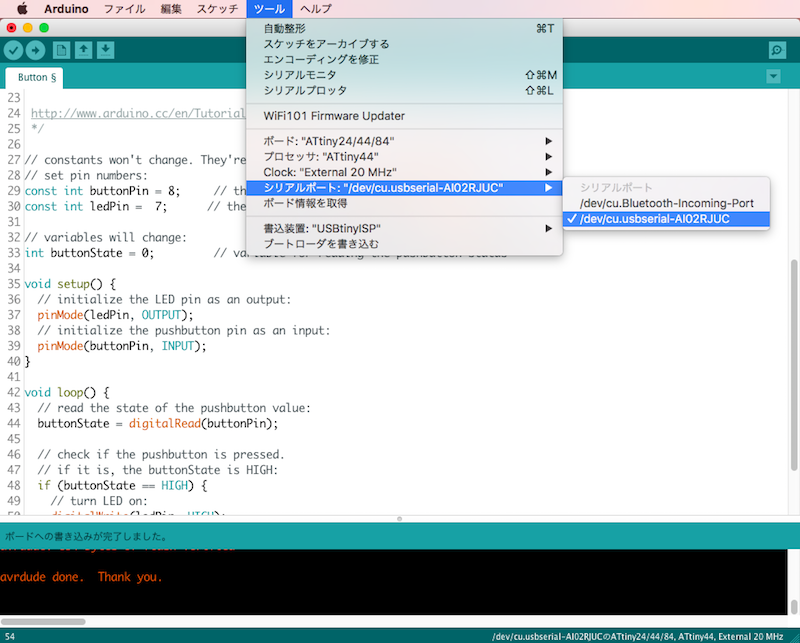Open the arduino.cc Tutorial link in code
This screenshot has width=800, height=643.
[x=138, y=113]
